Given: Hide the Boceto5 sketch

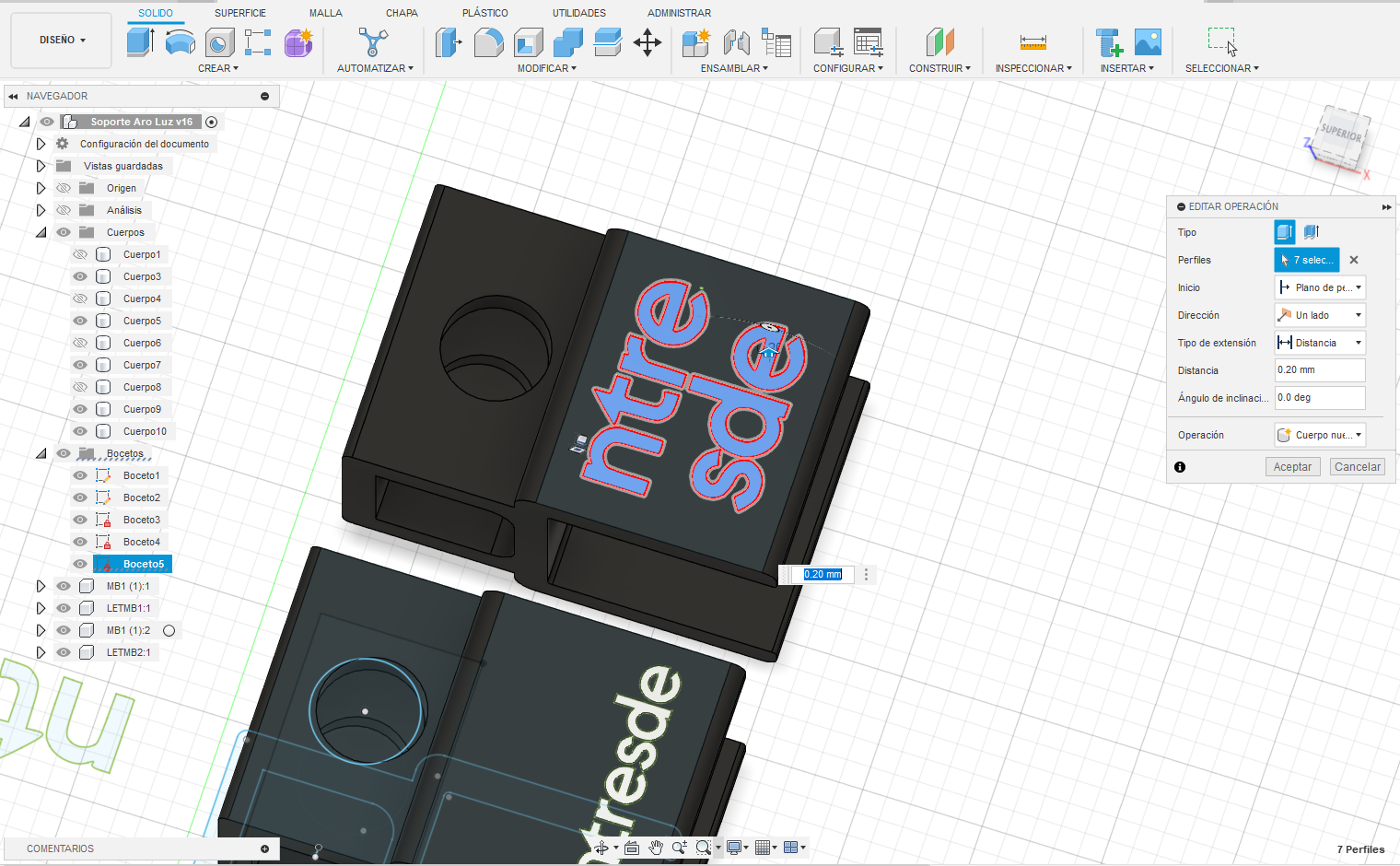Looking at the screenshot, I should pyautogui.click(x=80, y=564).
